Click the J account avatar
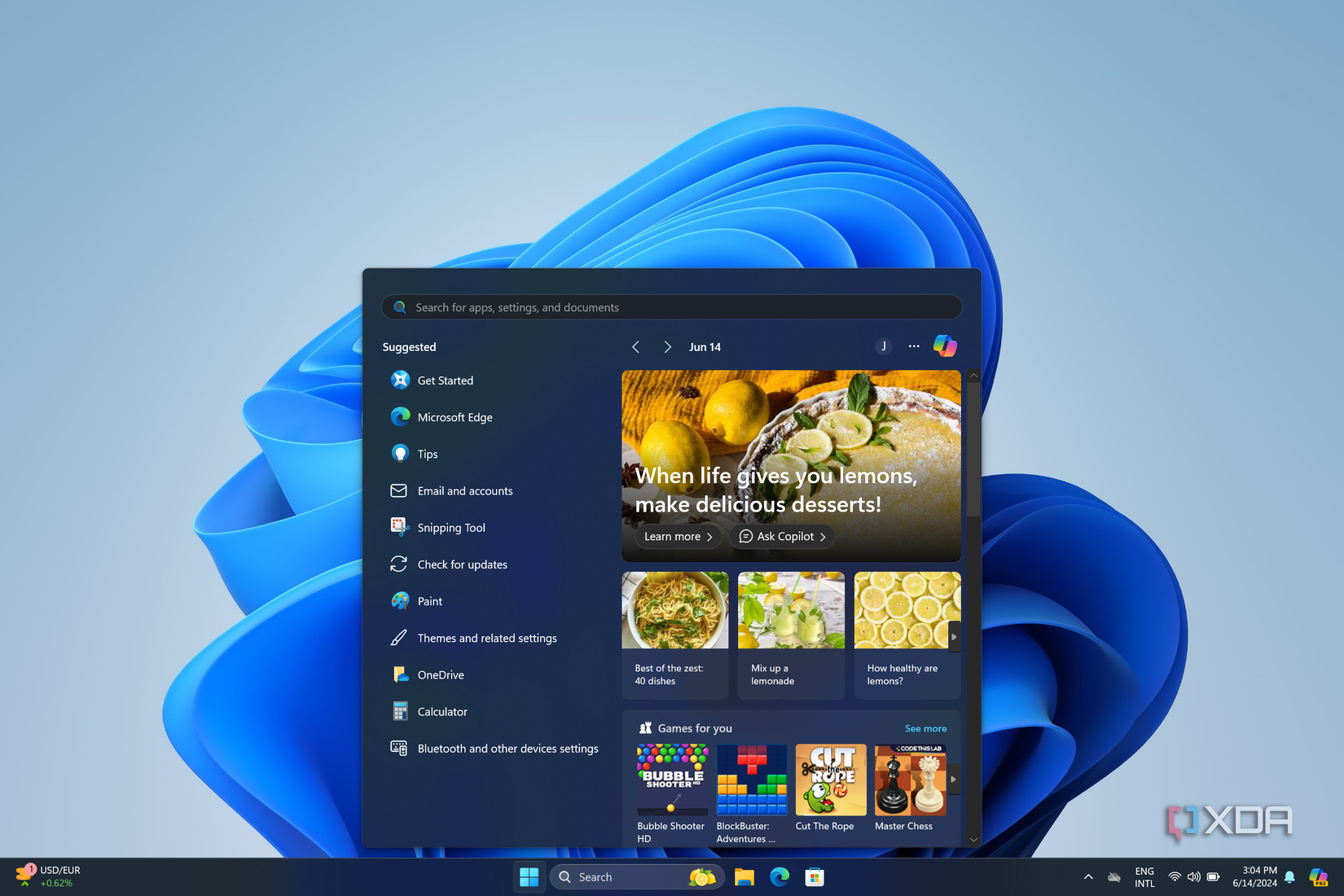The image size is (1344, 896). pos(884,346)
